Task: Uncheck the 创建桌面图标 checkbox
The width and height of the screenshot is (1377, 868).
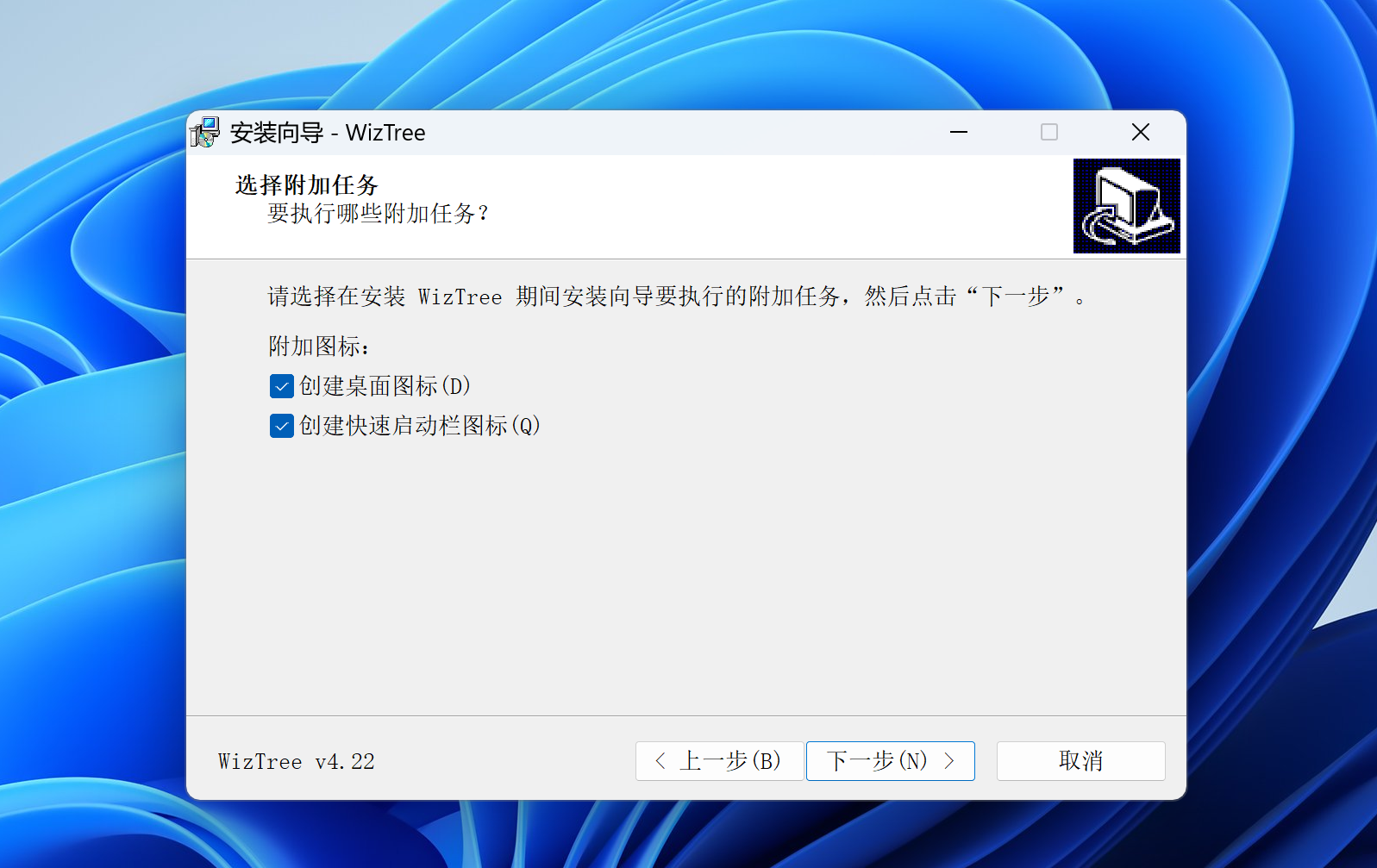Action: [282, 386]
